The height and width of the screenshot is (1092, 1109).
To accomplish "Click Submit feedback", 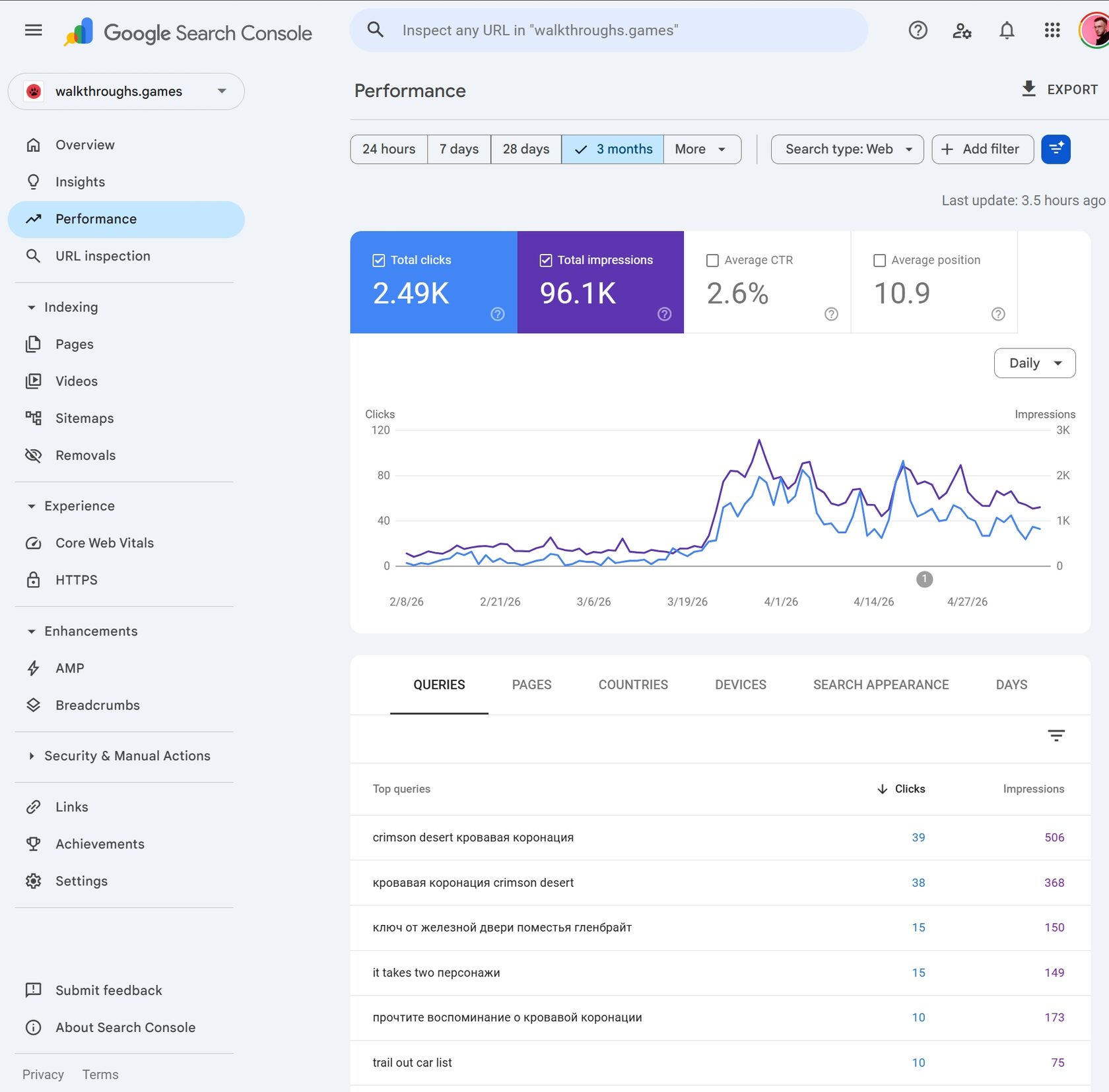I will 126,990.
